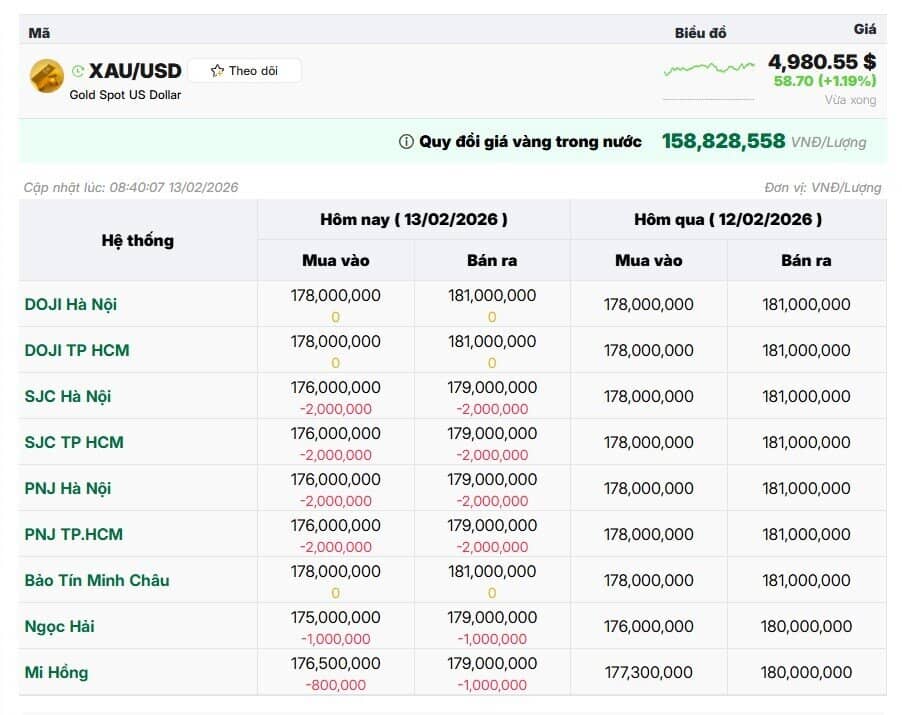Click the Cập nhật lúc timestamp text
This screenshot has width=902, height=715.
click(x=131, y=188)
